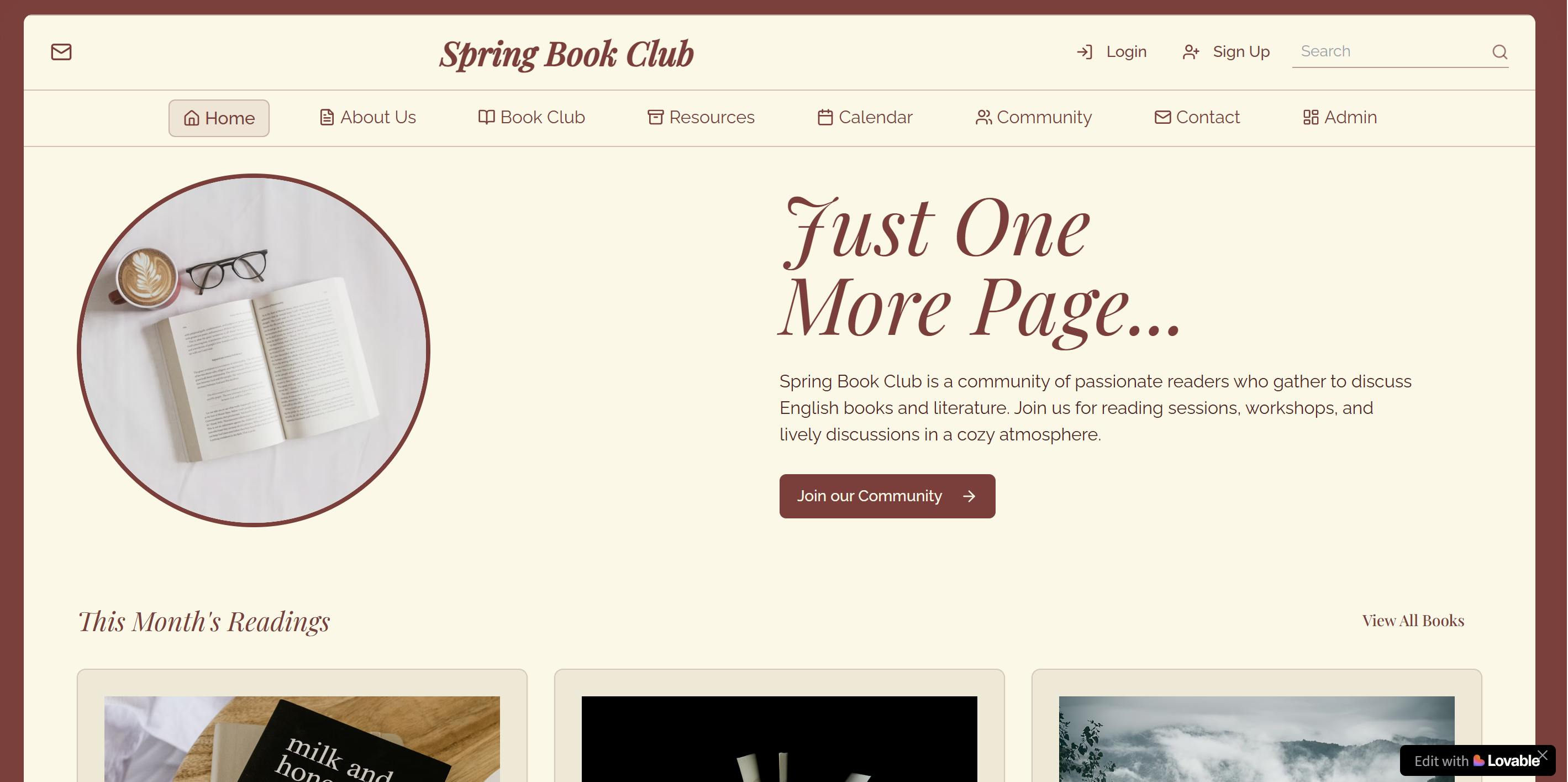1568x782 pixels.
Task: Click the calendar icon beside Calendar
Action: pyautogui.click(x=825, y=117)
